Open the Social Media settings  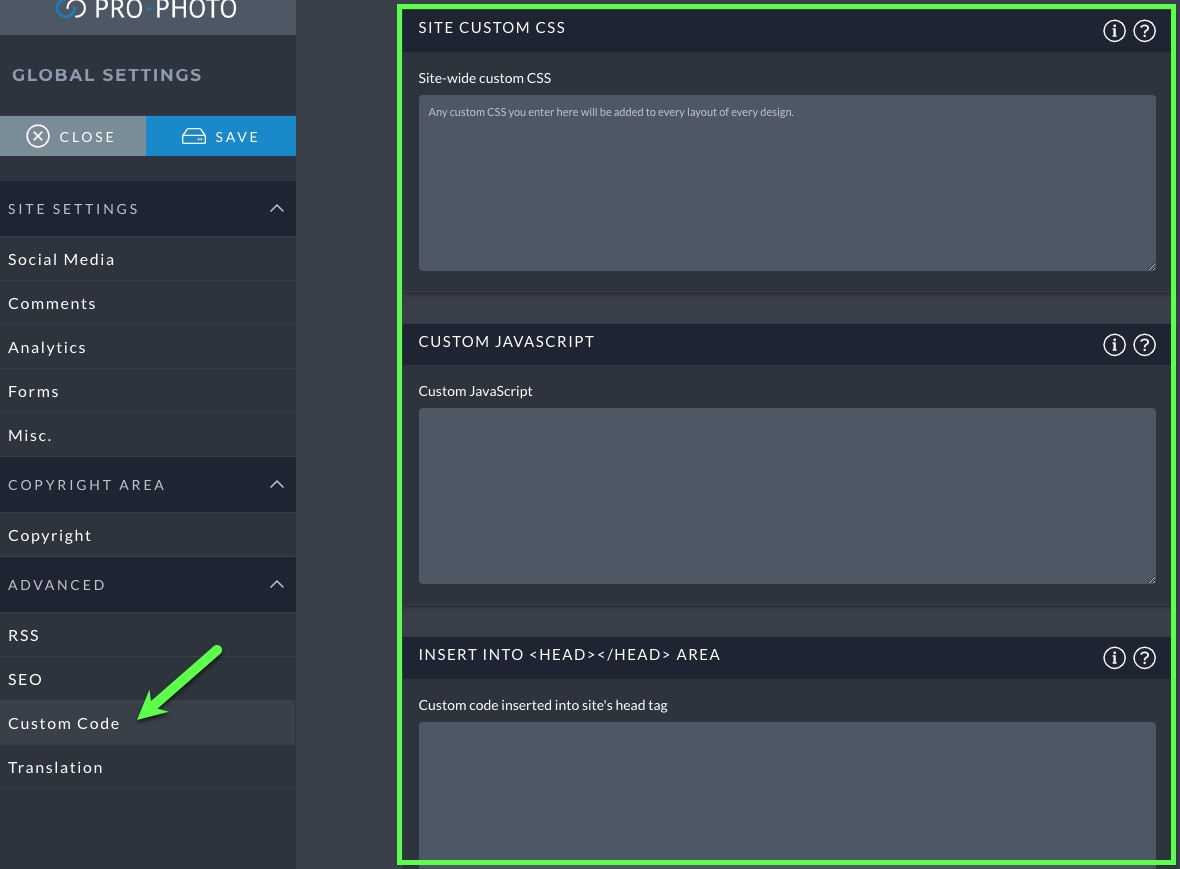click(x=148, y=259)
